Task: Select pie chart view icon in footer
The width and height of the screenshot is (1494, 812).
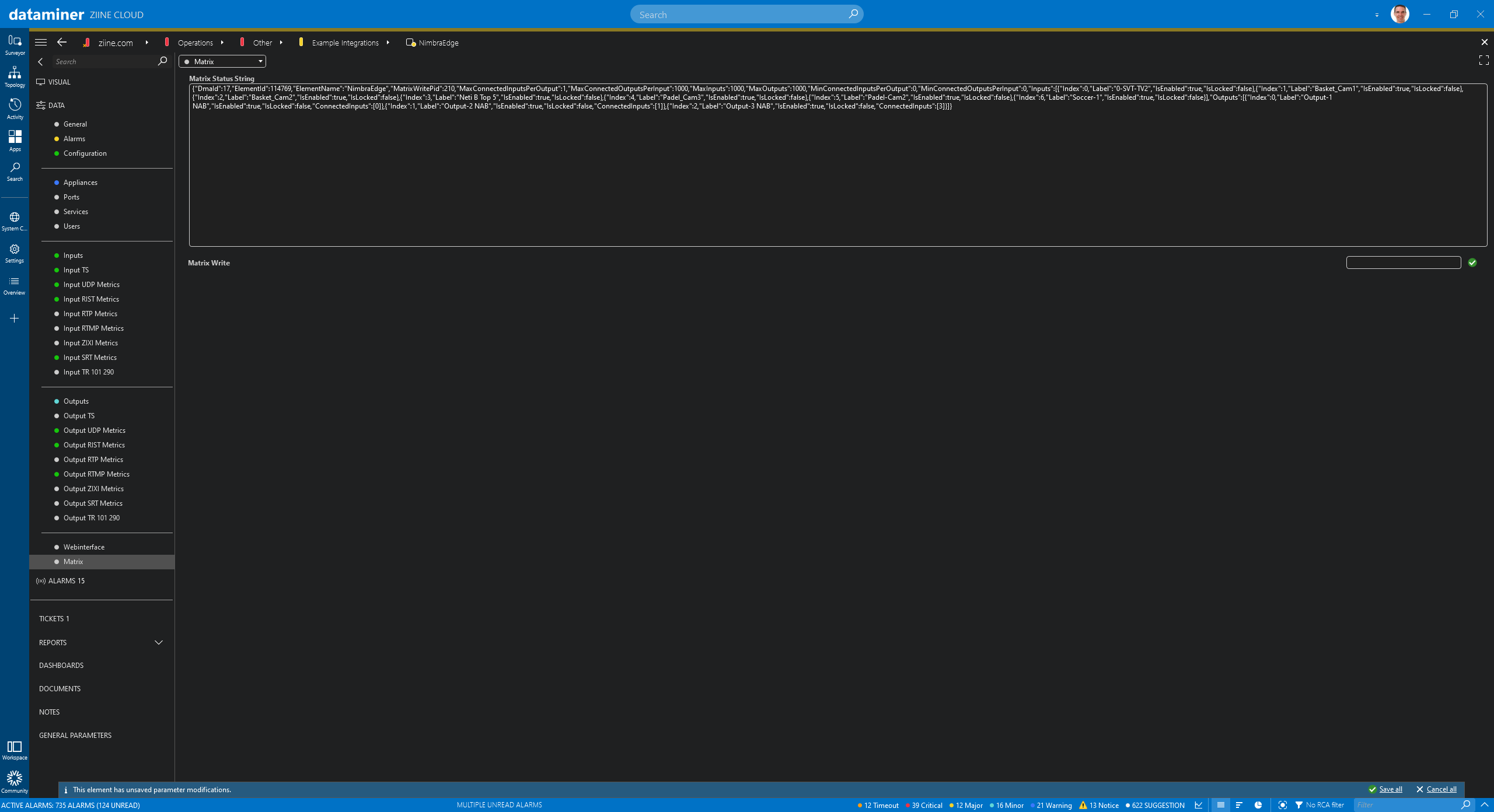Action: (1258, 805)
